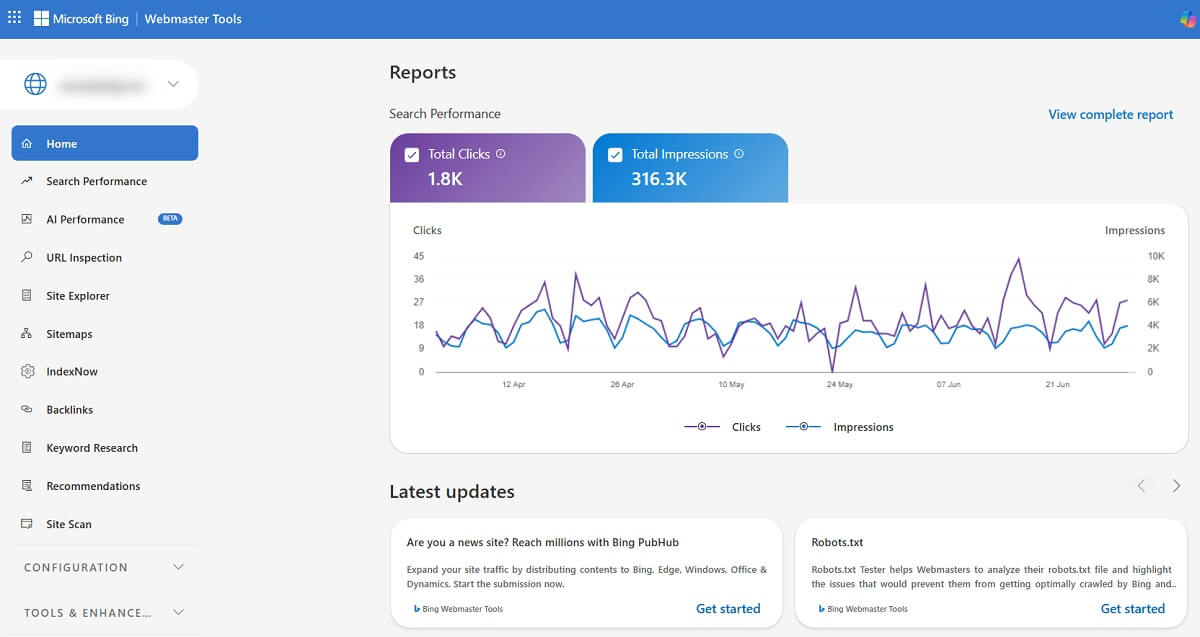Click the 1.8K clicks value
This screenshot has width=1200, height=637.
(x=445, y=180)
